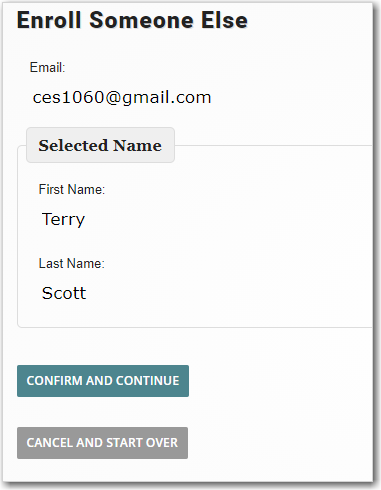Click the CONFIRM AND CONTINUE button
This screenshot has width=381, height=490.
coord(103,381)
